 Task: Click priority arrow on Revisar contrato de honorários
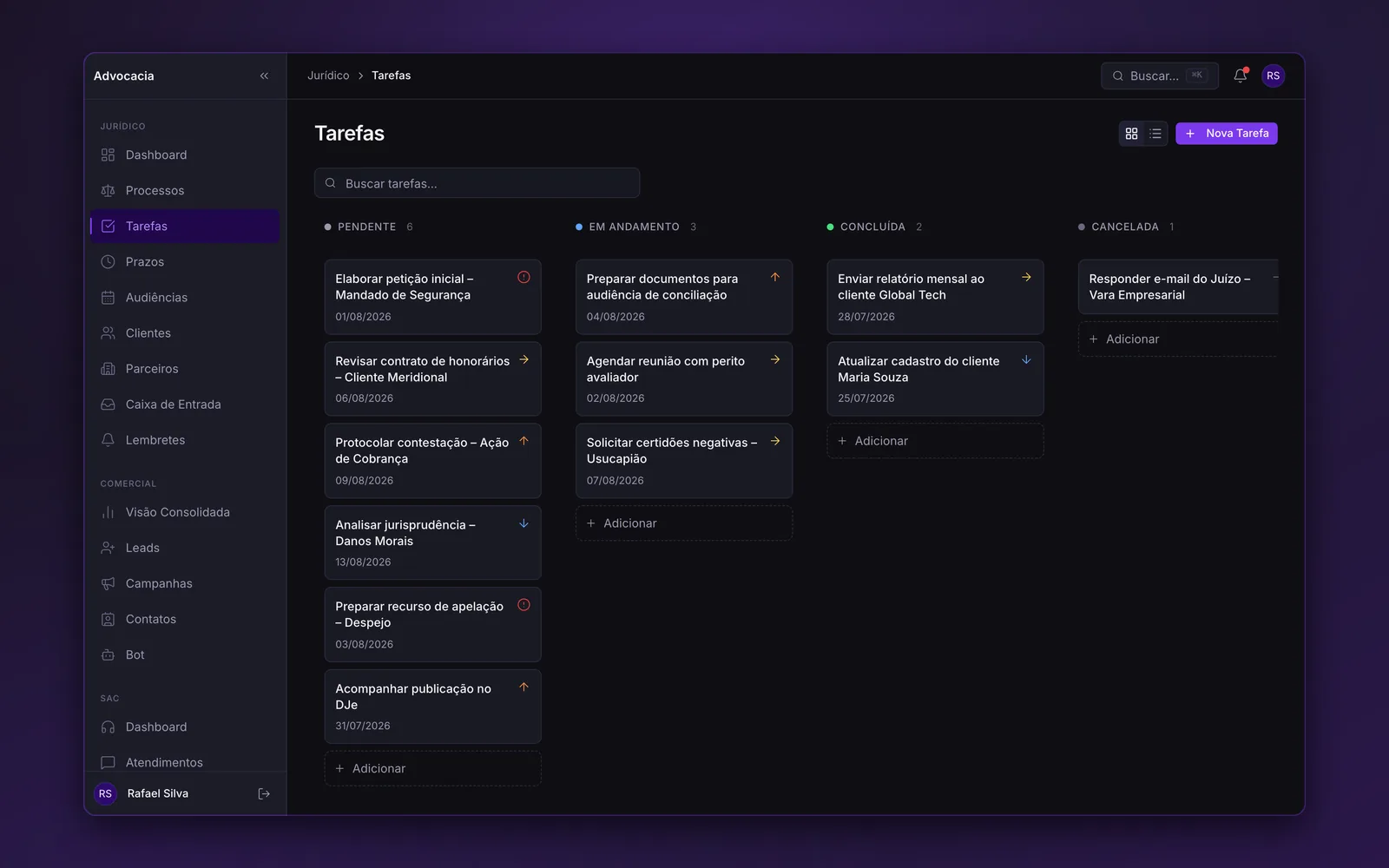click(523, 359)
